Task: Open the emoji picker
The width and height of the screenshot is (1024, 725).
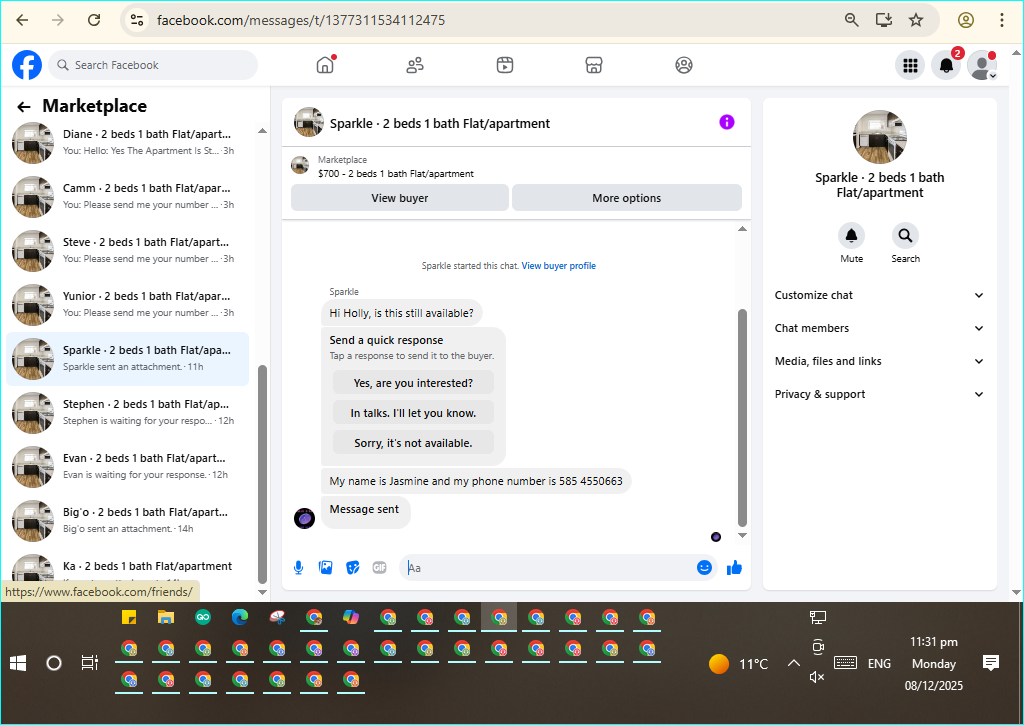Action: 704,568
